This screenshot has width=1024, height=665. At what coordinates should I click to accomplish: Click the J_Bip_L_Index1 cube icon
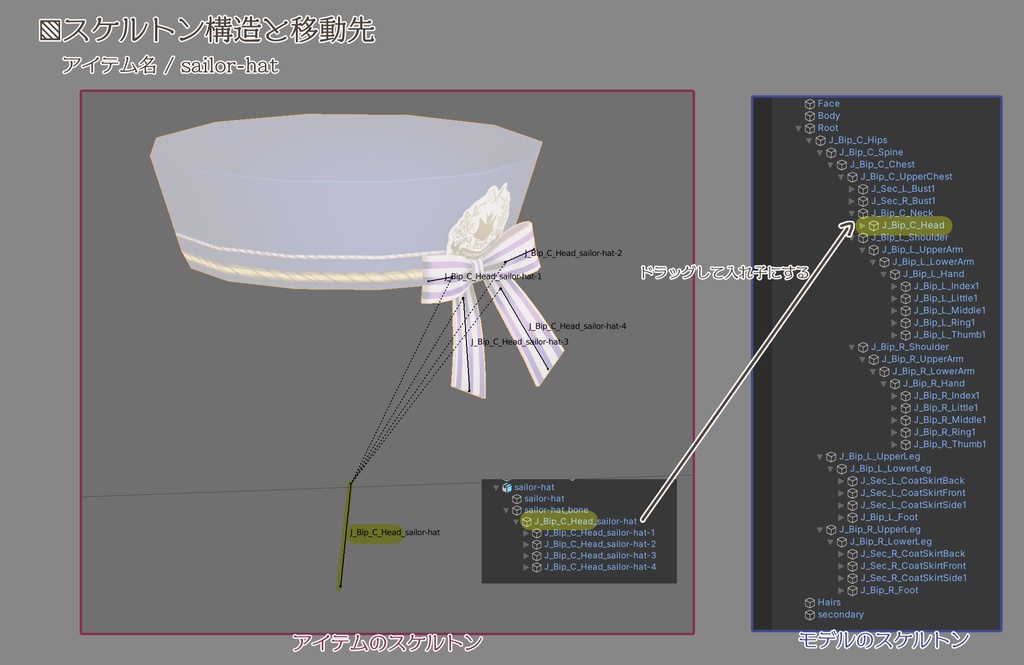pos(906,286)
